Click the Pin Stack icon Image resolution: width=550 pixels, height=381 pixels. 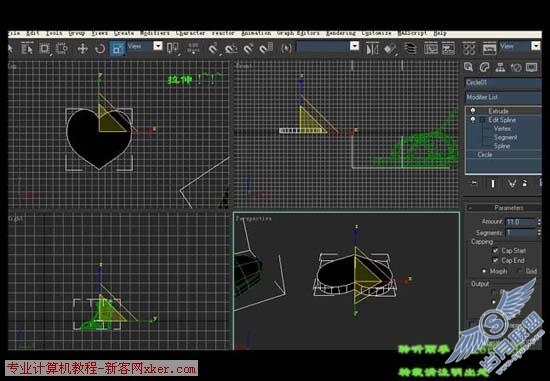[x=474, y=183]
